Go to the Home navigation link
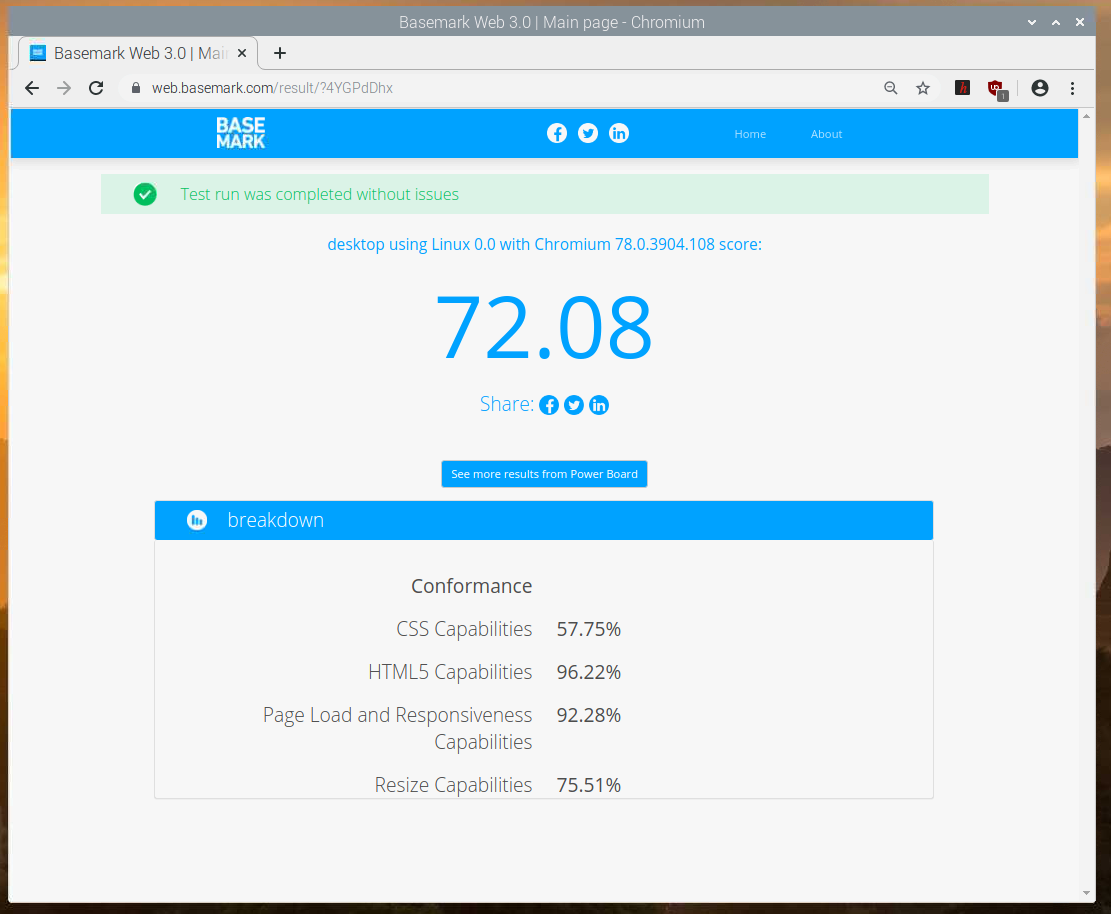 [750, 134]
